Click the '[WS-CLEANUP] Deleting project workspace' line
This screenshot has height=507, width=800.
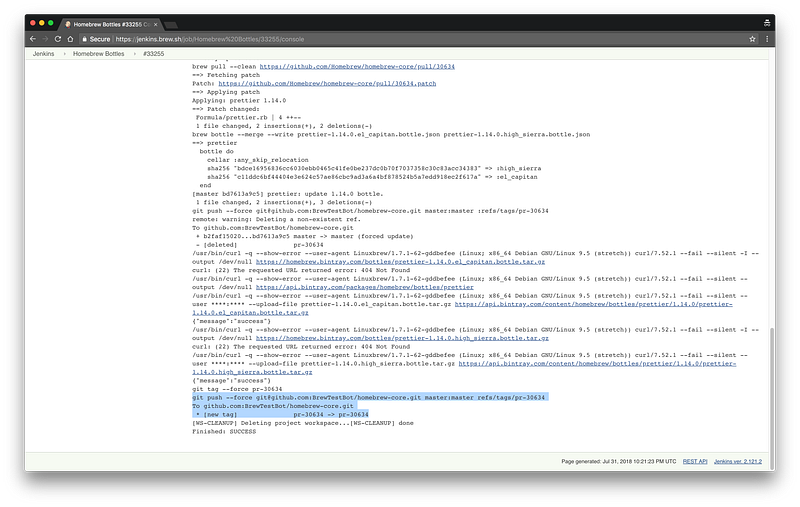click(x=303, y=423)
